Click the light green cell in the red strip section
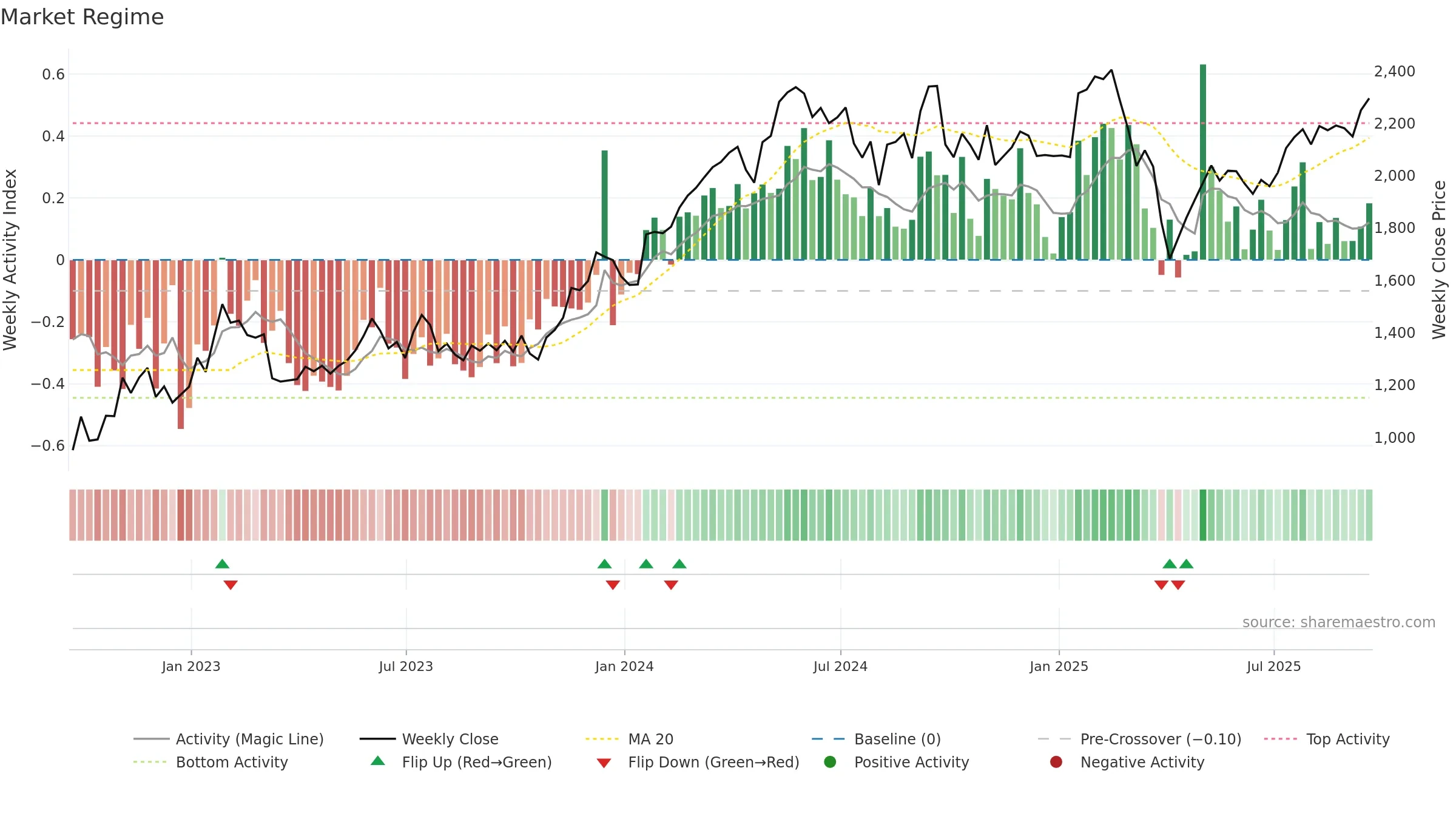1456x819 pixels. [x=222, y=515]
